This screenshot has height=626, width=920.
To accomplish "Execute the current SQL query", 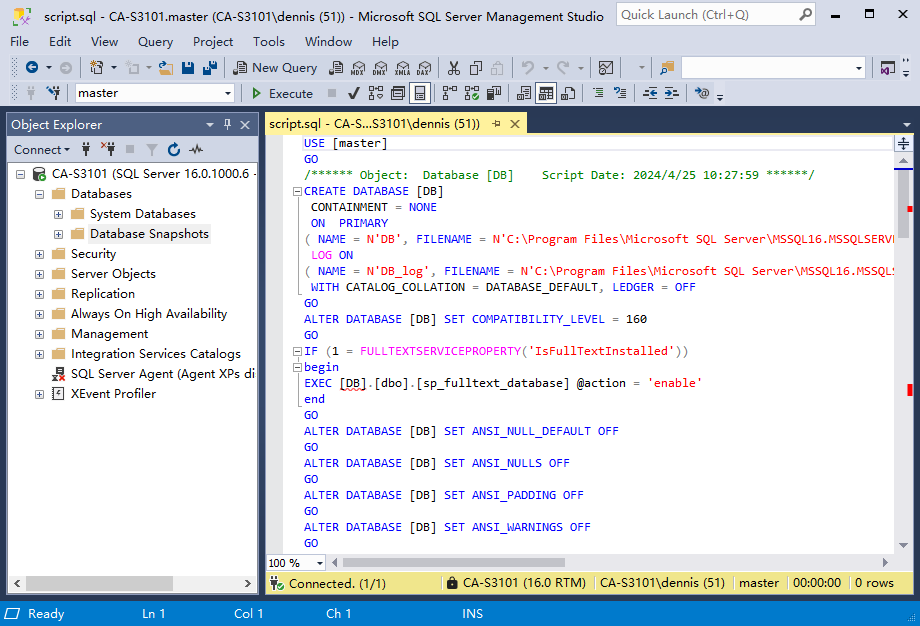I will [x=281, y=93].
